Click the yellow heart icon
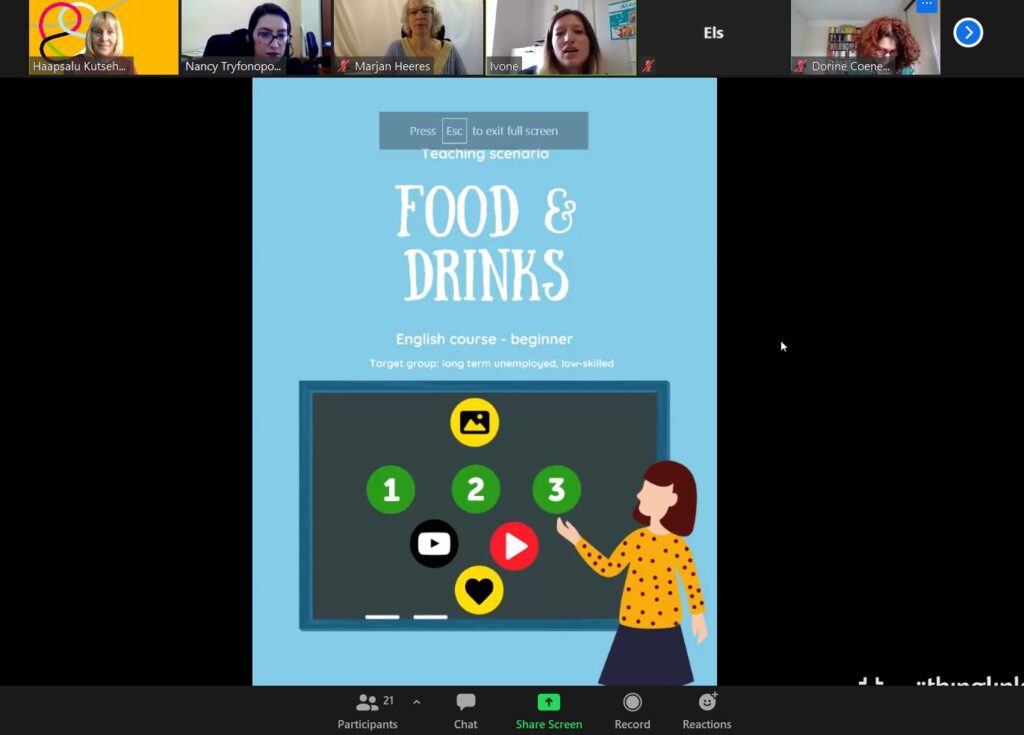The image size is (1024, 735). (x=479, y=590)
